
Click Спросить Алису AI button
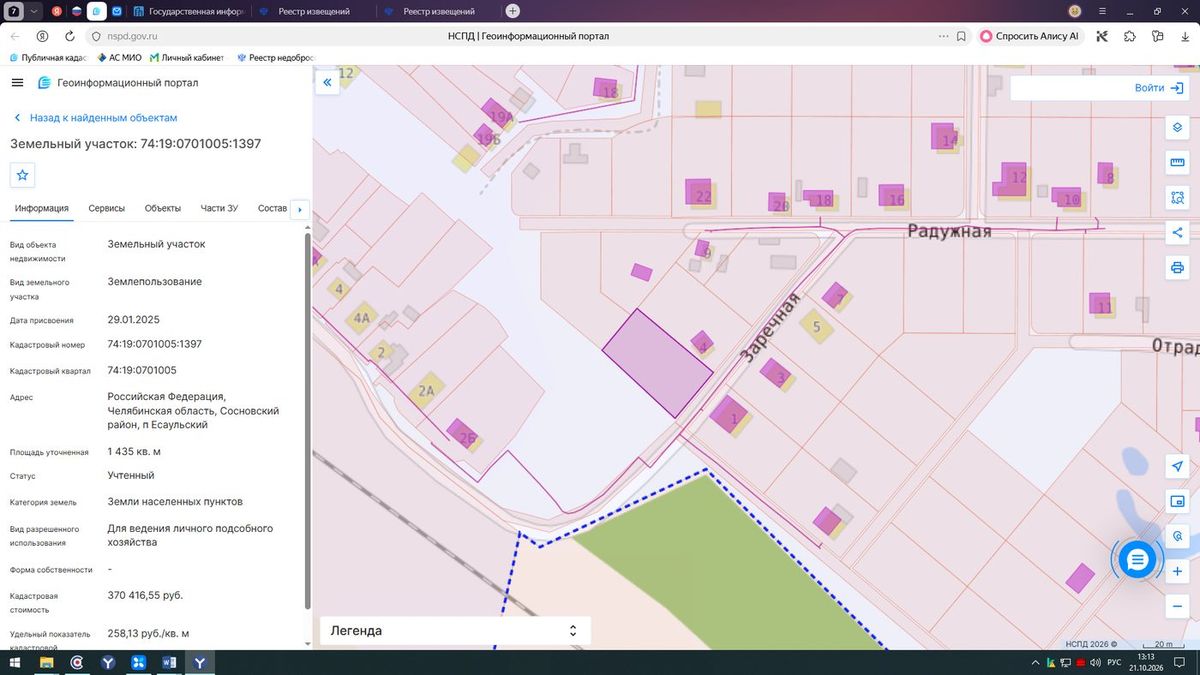1030,36
